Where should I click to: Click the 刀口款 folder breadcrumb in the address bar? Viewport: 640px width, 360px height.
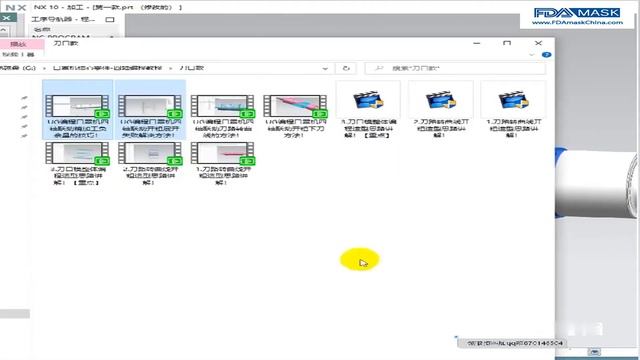point(192,68)
